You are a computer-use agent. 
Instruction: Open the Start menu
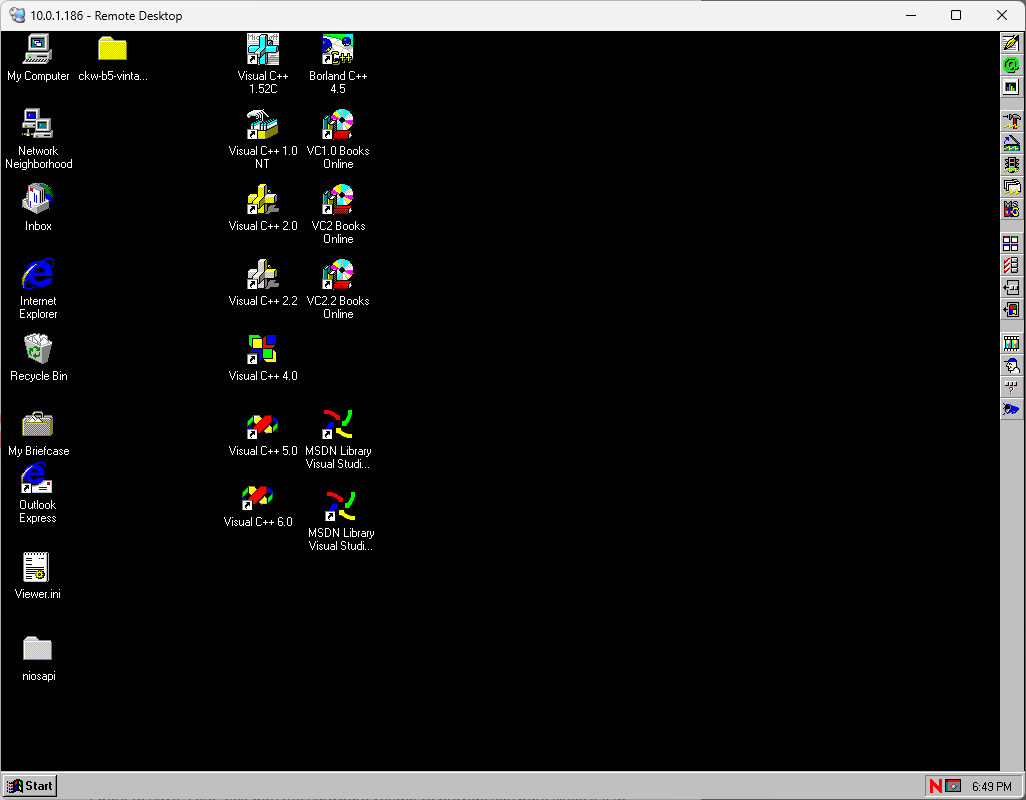(30, 786)
